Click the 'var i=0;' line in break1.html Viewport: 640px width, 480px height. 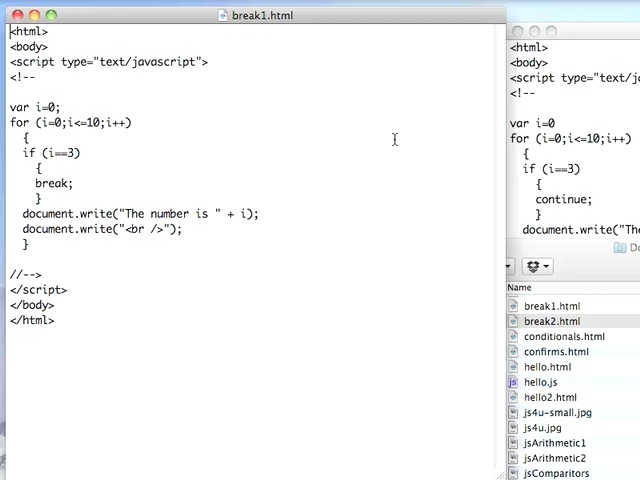click(35, 107)
